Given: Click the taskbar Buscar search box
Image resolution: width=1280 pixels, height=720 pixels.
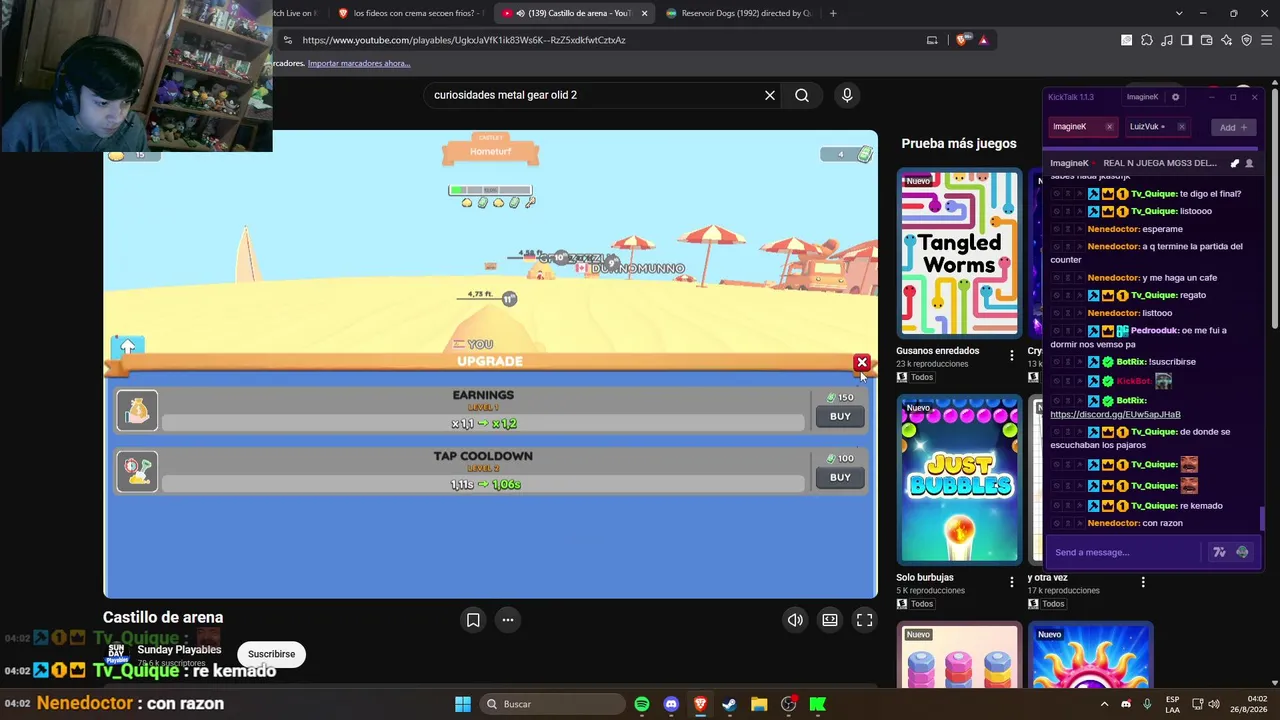Looking at the screenshot, I should click(x=551, y=704).
